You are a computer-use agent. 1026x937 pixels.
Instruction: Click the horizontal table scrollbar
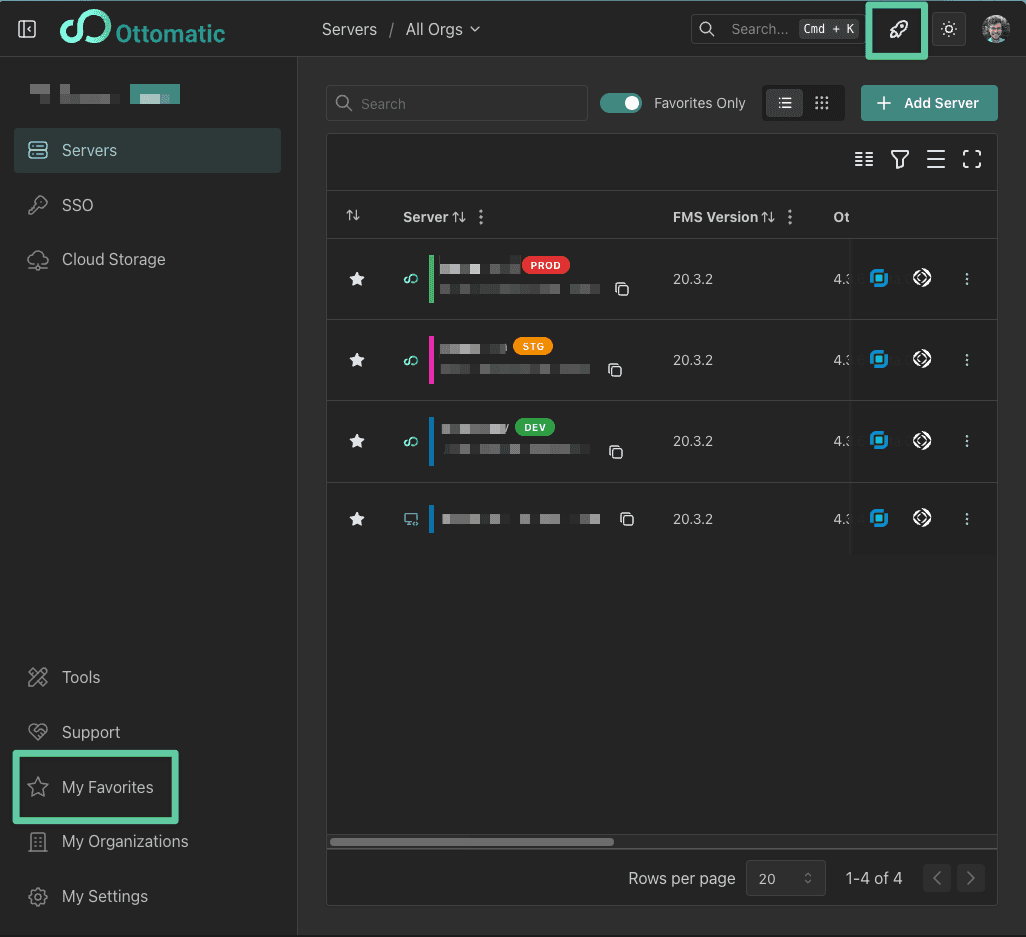[472, 842]
